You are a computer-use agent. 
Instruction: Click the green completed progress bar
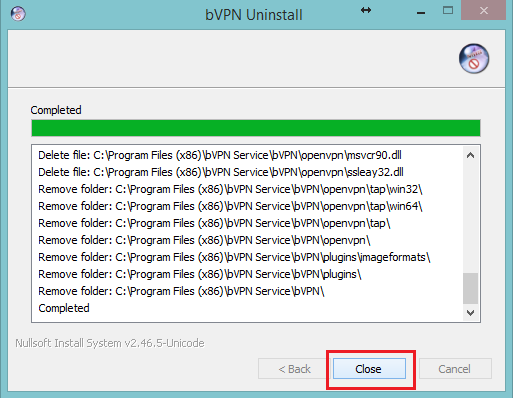256,128
